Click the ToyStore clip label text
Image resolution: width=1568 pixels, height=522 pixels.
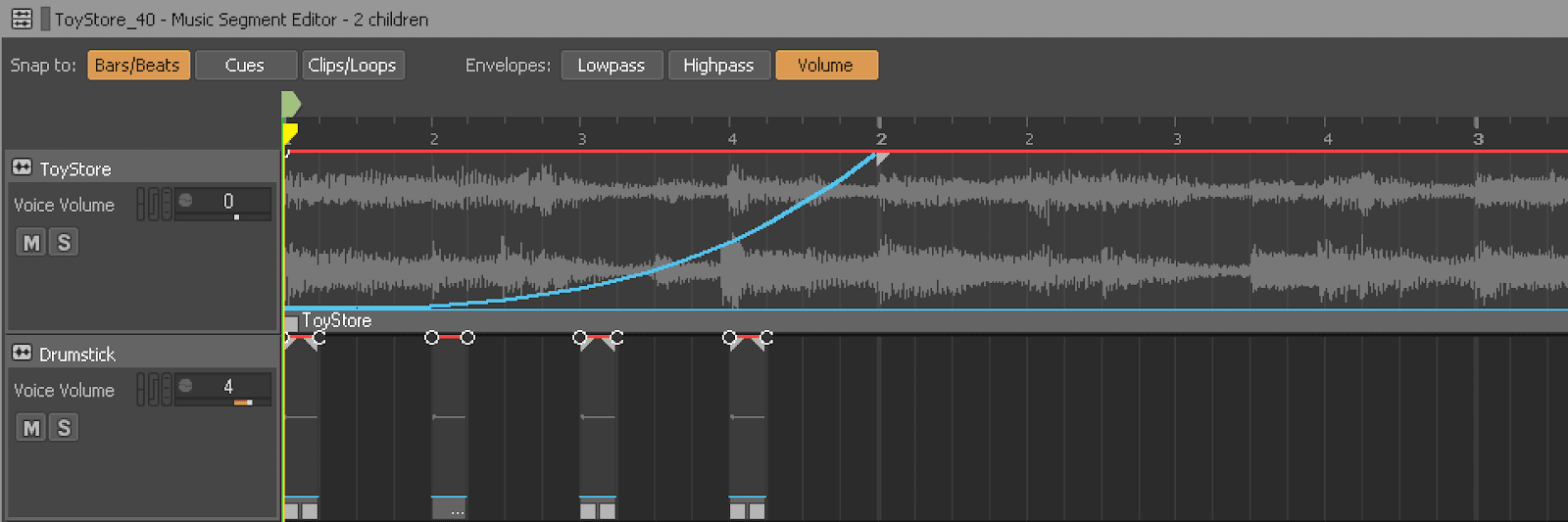[x=336, y=320]
